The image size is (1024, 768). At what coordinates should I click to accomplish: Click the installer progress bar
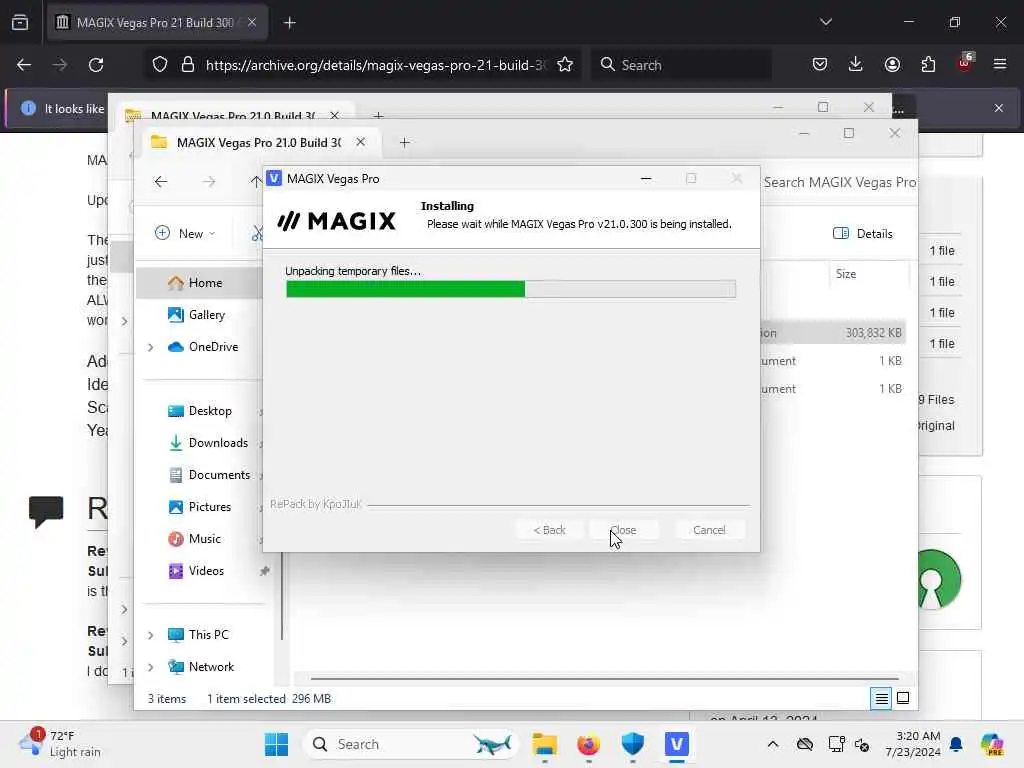[511, 289]
